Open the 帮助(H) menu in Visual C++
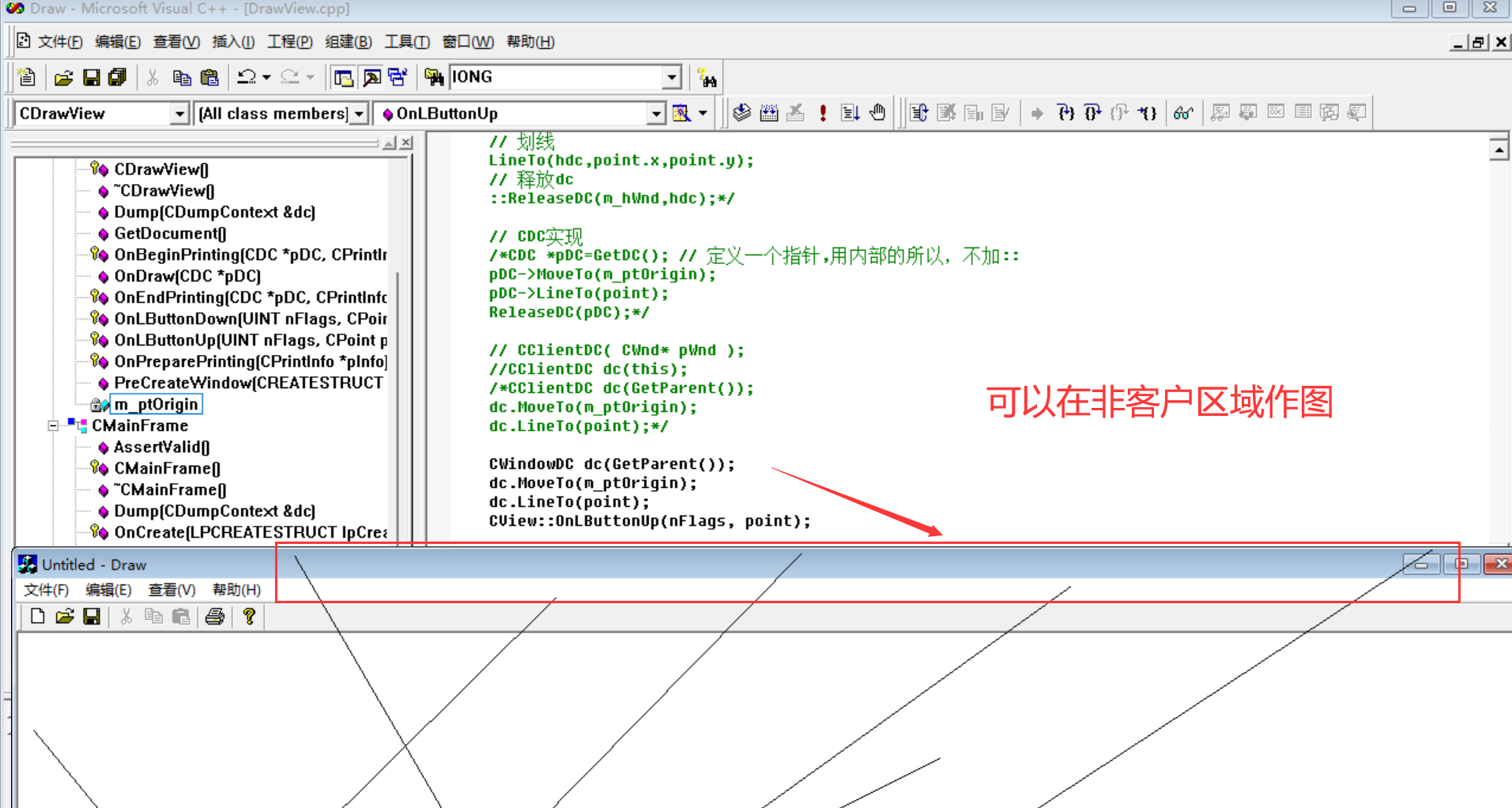 pos(530,42)
